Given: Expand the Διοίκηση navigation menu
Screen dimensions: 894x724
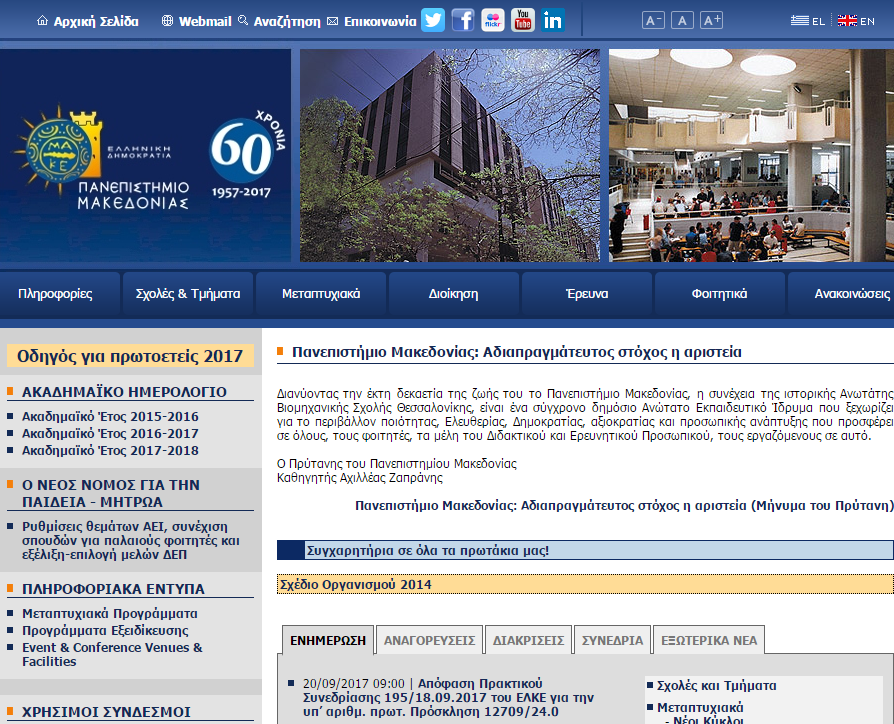Looking at the screenshot, I should (453, 294).
